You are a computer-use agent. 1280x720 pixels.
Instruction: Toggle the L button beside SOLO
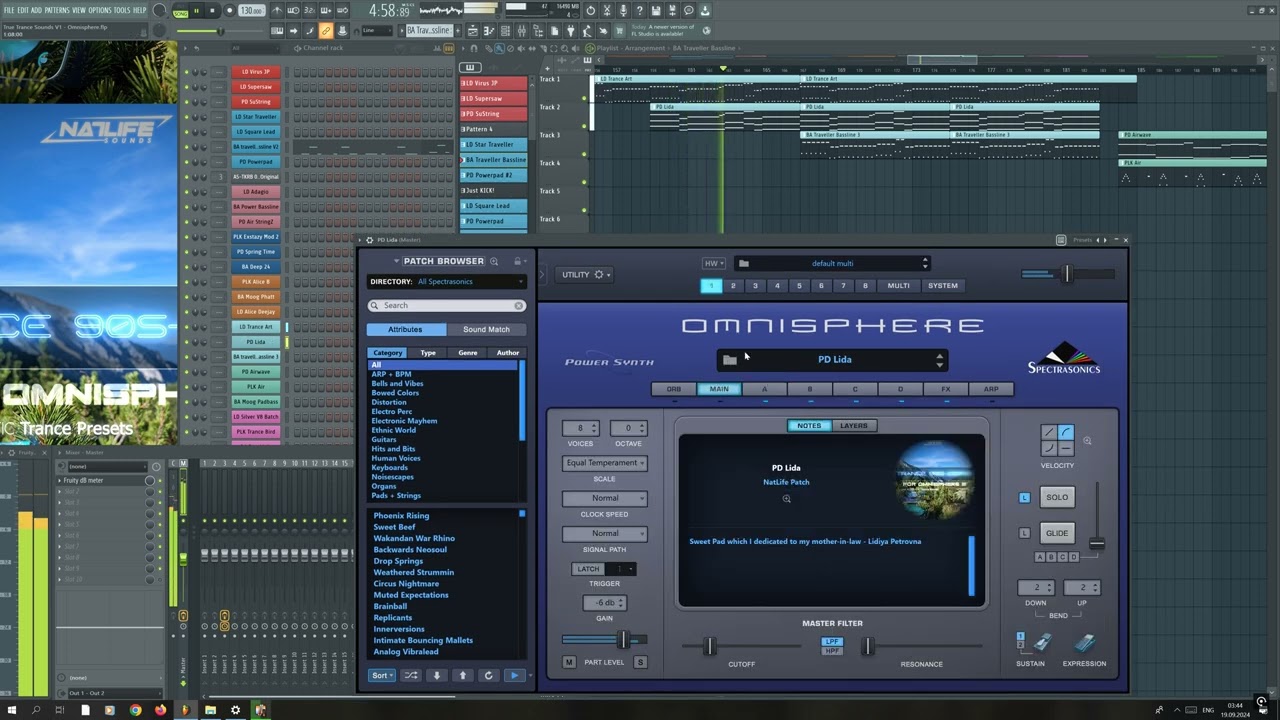(x=1024, y=497)
